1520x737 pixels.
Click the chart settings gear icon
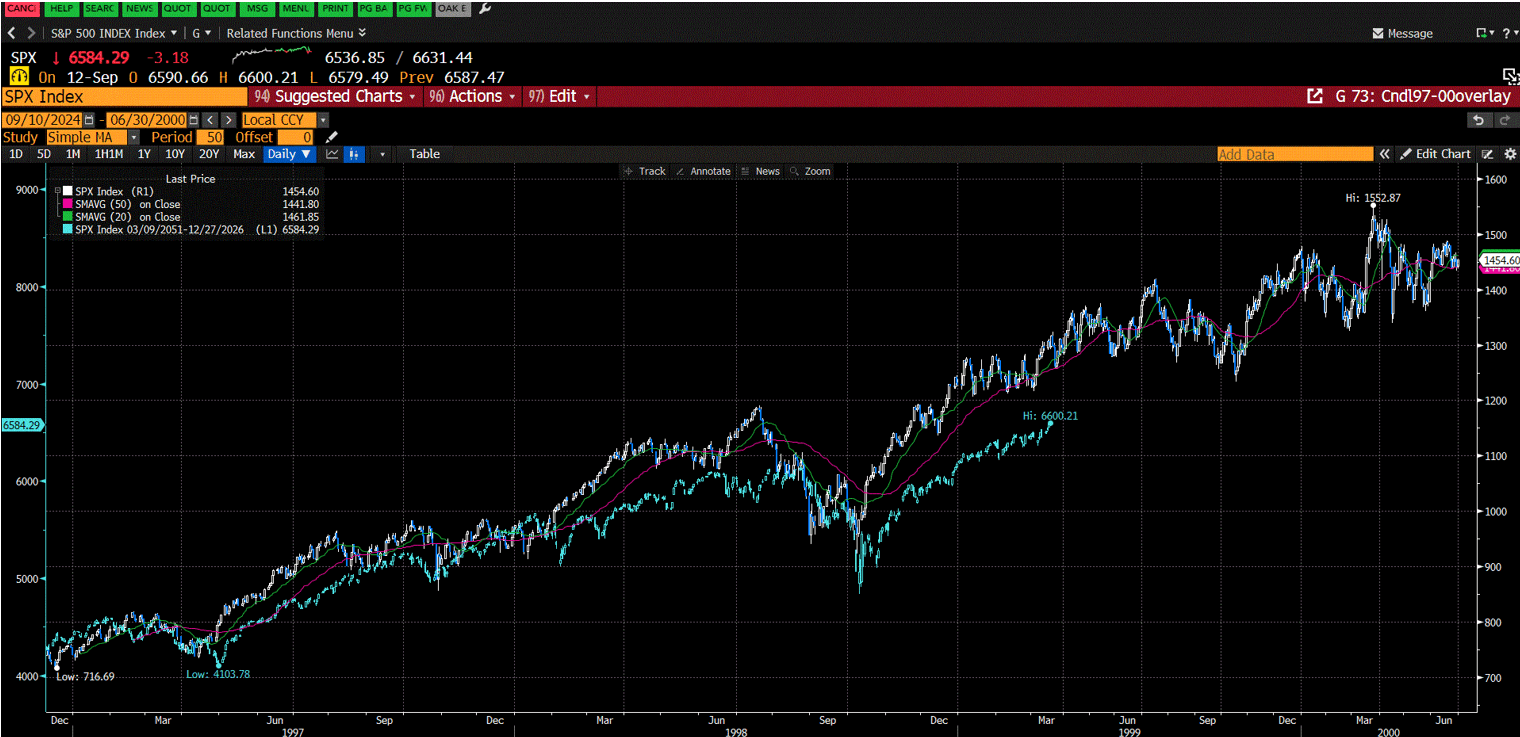coord(1510,154)
